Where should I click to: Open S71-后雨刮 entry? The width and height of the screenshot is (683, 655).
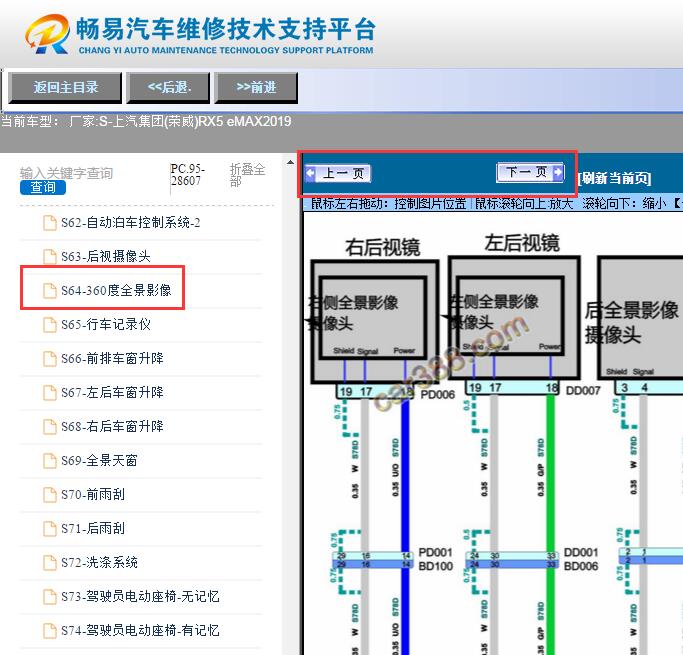(x=93, y=528)
